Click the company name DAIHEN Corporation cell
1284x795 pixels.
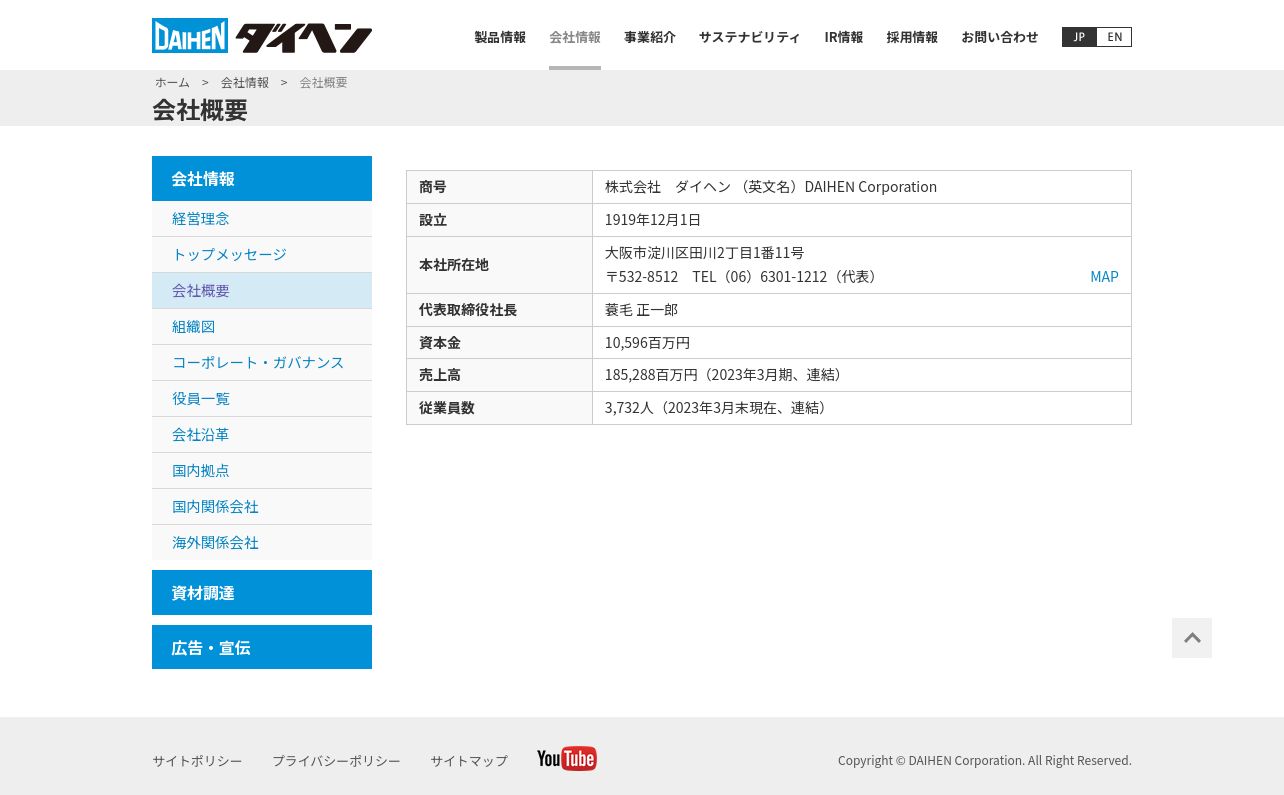(x=862, y=187)
